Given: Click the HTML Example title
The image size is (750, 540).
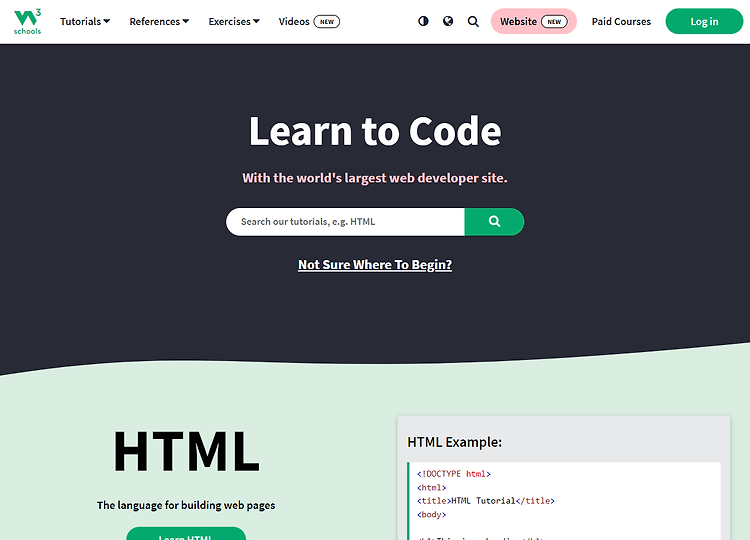Looking at the screenshot, I should tap(454, 442).
